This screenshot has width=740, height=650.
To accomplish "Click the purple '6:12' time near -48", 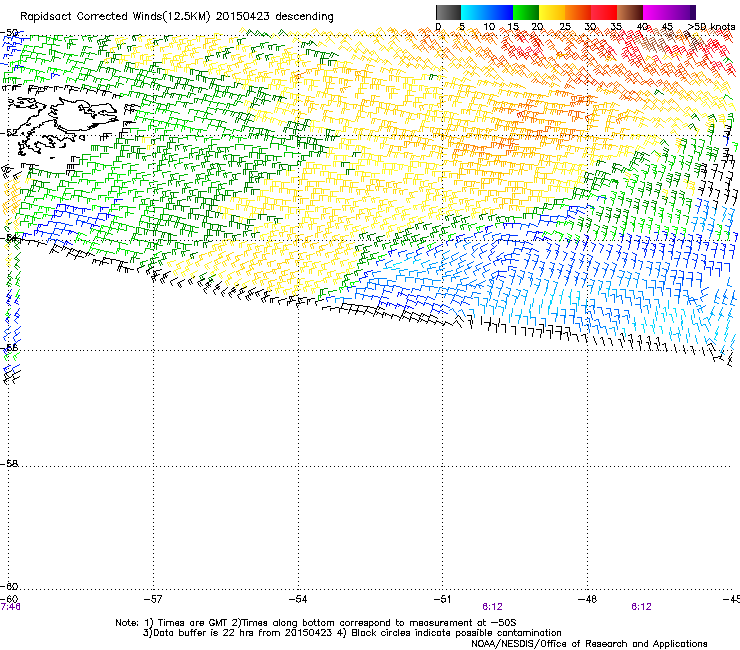I will 641,607.
